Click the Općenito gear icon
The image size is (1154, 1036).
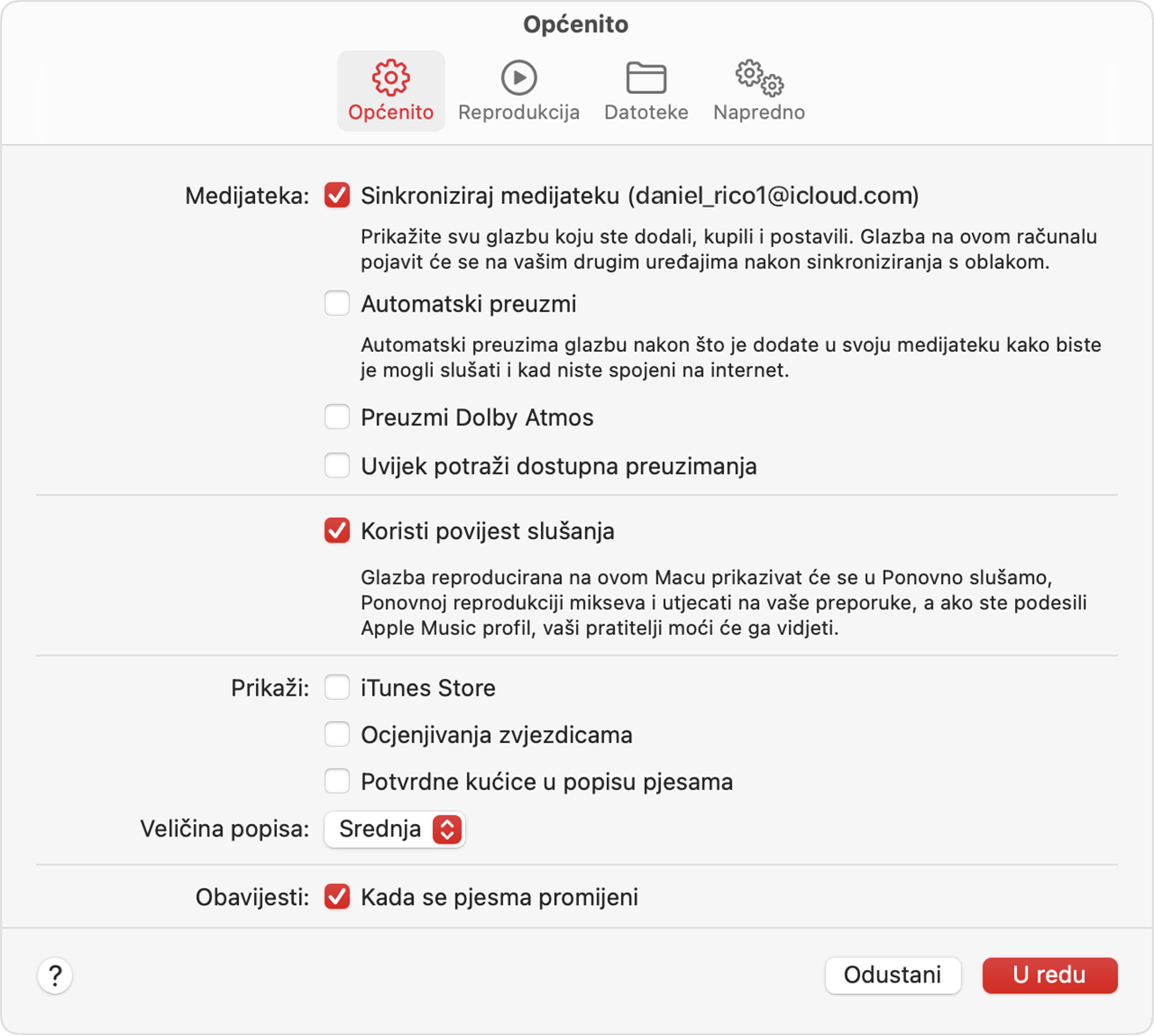[391, 78]
